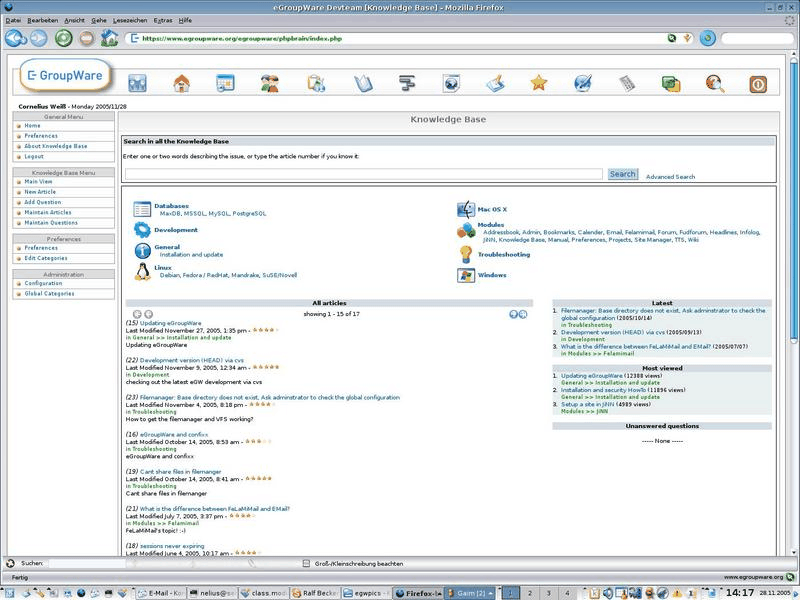800x600 pixels.
Task: Open Global Categories under Administration
Action: (x=49, y=294)
